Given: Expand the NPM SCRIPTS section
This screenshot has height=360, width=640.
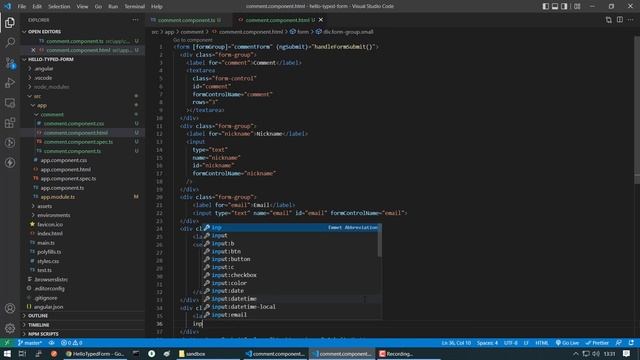Looking at the screenshot, I should [83, 334].
